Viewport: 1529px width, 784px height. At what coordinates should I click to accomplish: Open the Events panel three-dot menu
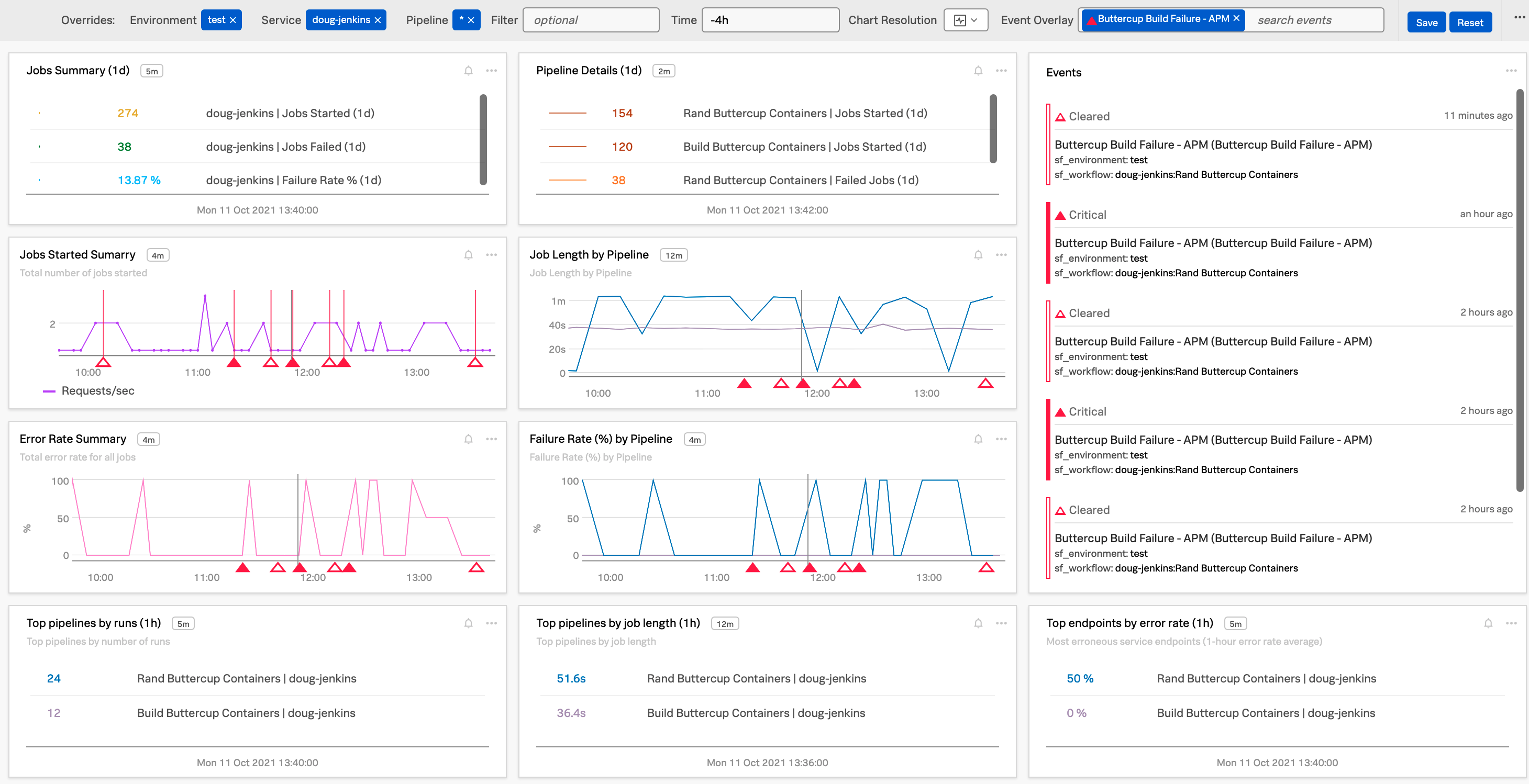tap(1511, 71)
